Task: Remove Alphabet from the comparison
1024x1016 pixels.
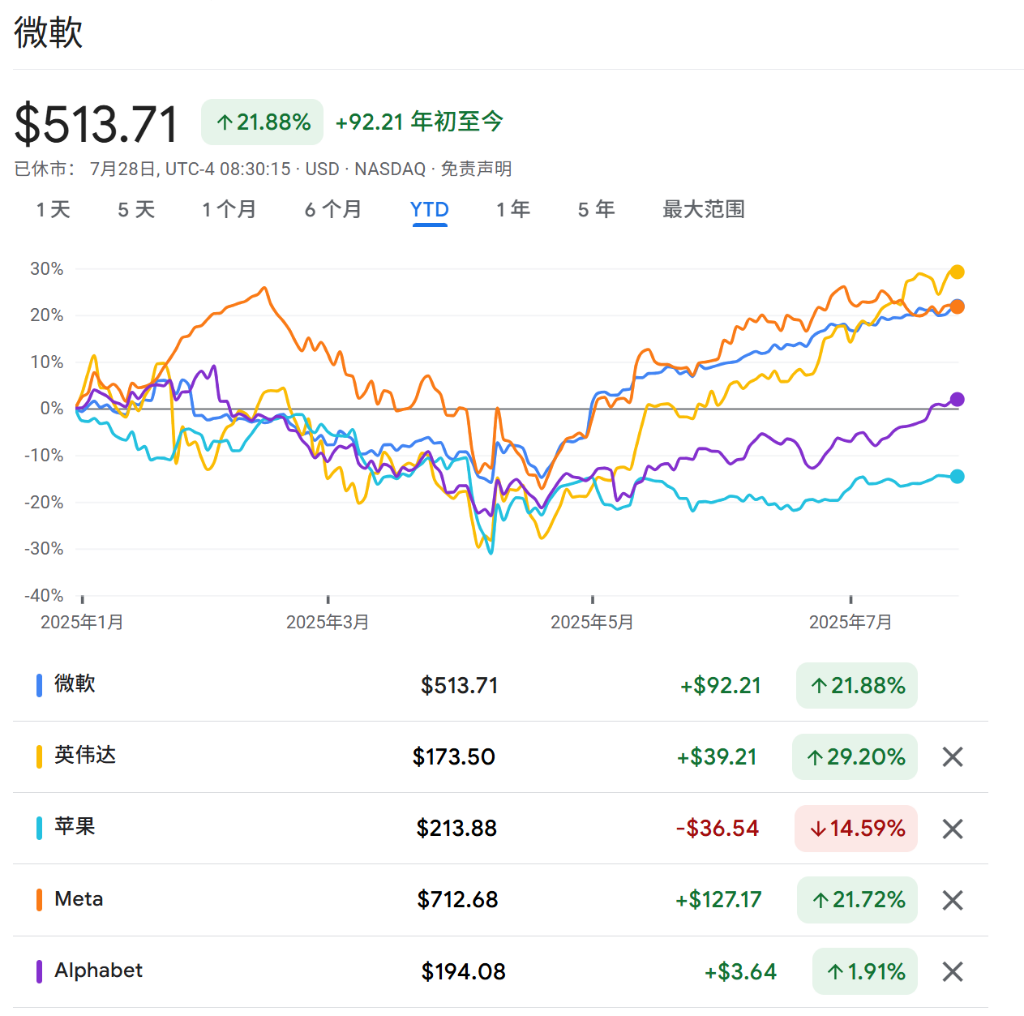Action: 952,972
